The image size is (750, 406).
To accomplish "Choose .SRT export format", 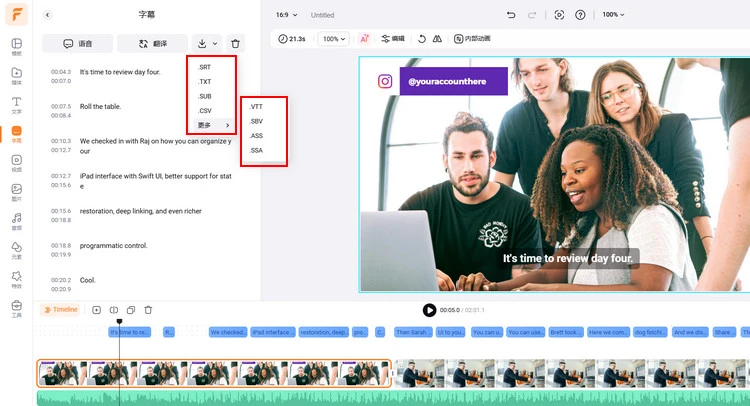I will (205, 67).
